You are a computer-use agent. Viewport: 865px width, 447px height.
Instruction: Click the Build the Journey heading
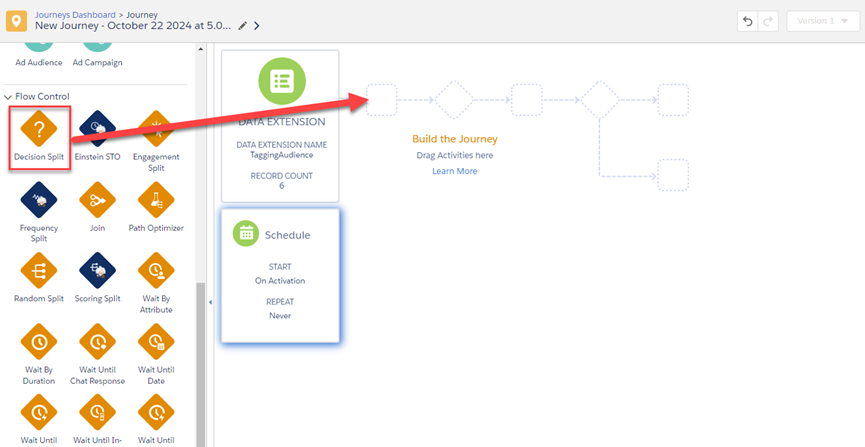[455, 139]
